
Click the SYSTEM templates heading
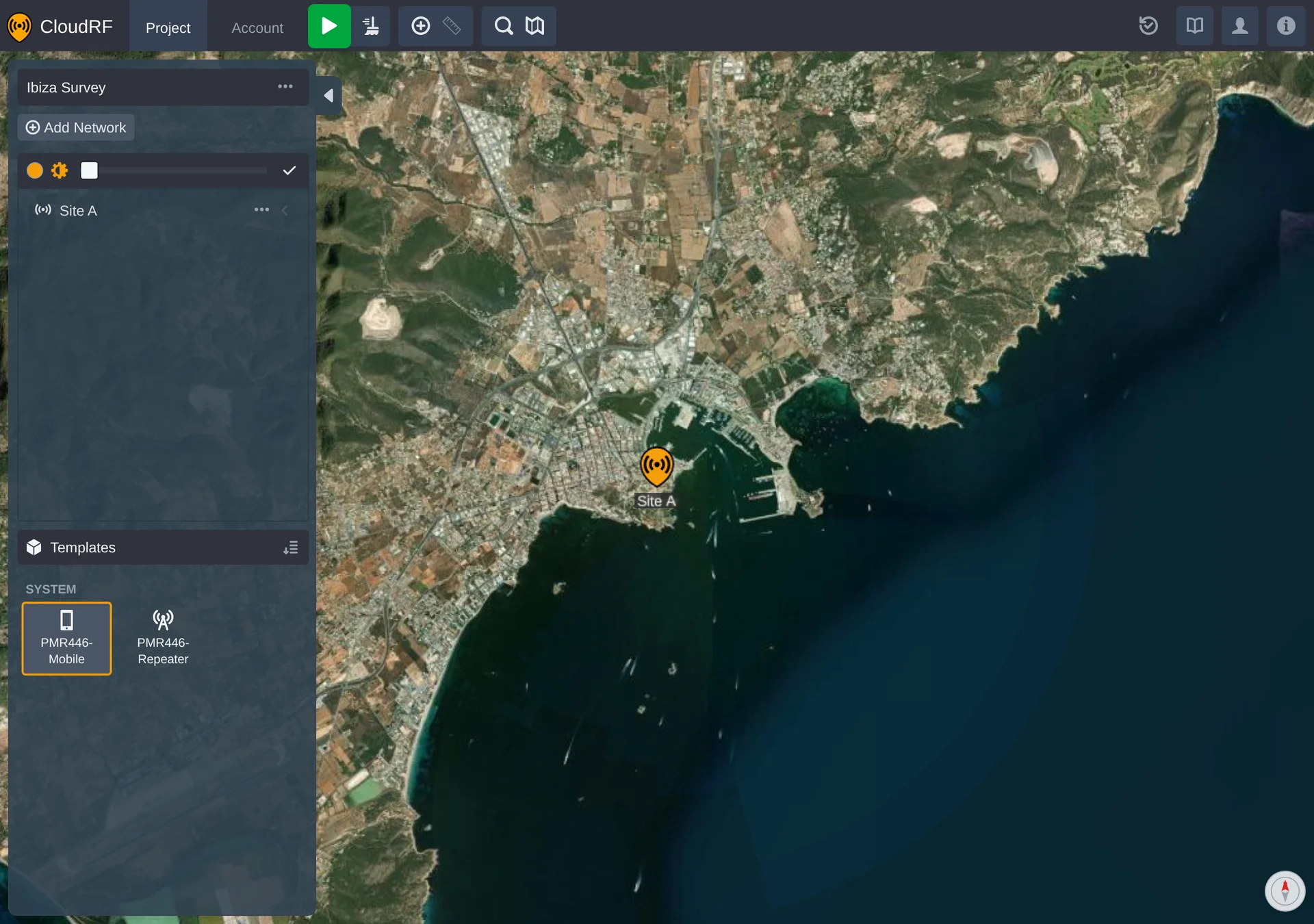point(51,589)
